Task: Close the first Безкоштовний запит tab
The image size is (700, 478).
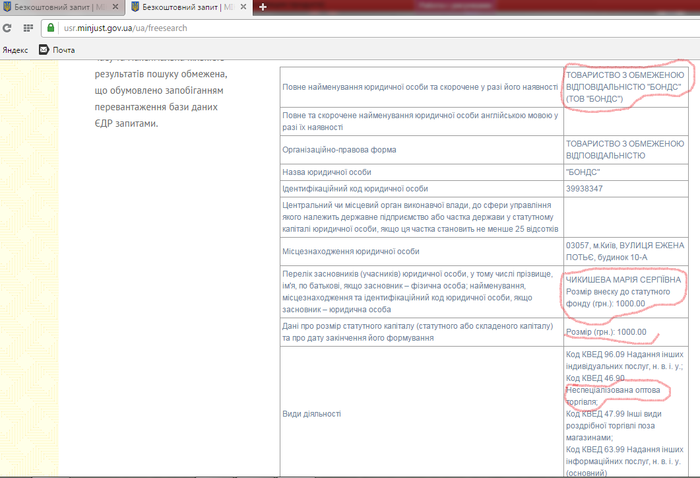Action: click(115, 7)
